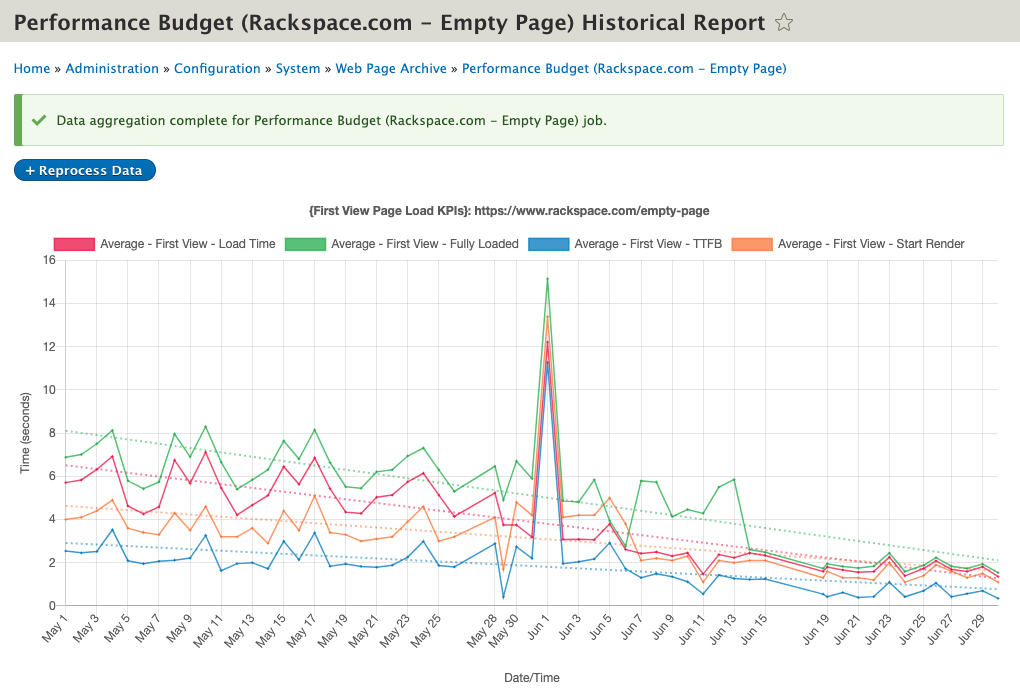Click the 'Data aggregation complete' status message

(x=331, y=120)
